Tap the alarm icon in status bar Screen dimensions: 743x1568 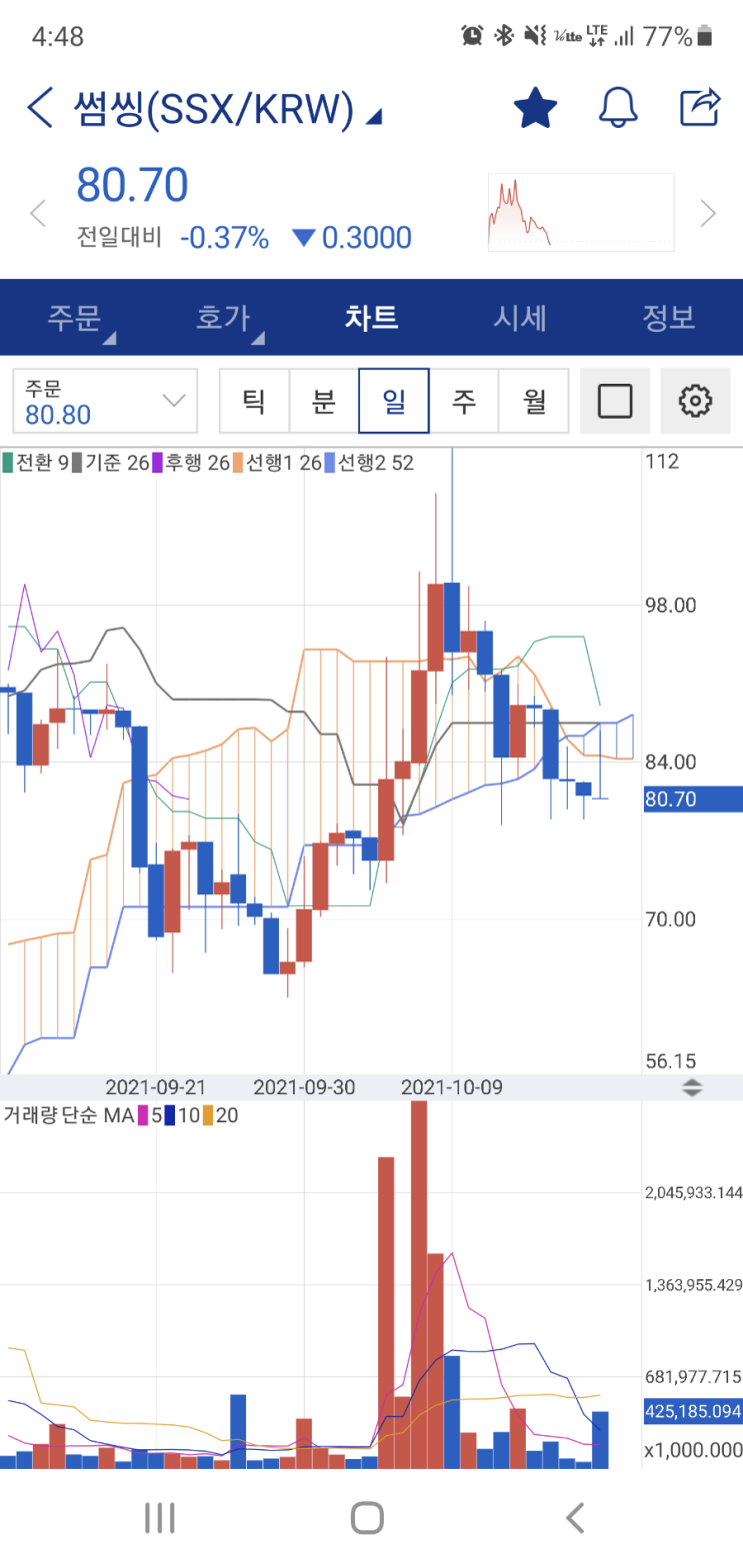click(x=472, y=36)
